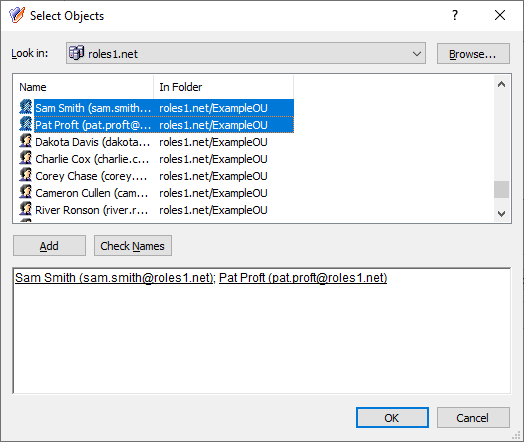Screen dimensions: 524x442
Task: Open the Browse dialog
Action: tap(473, 53)
